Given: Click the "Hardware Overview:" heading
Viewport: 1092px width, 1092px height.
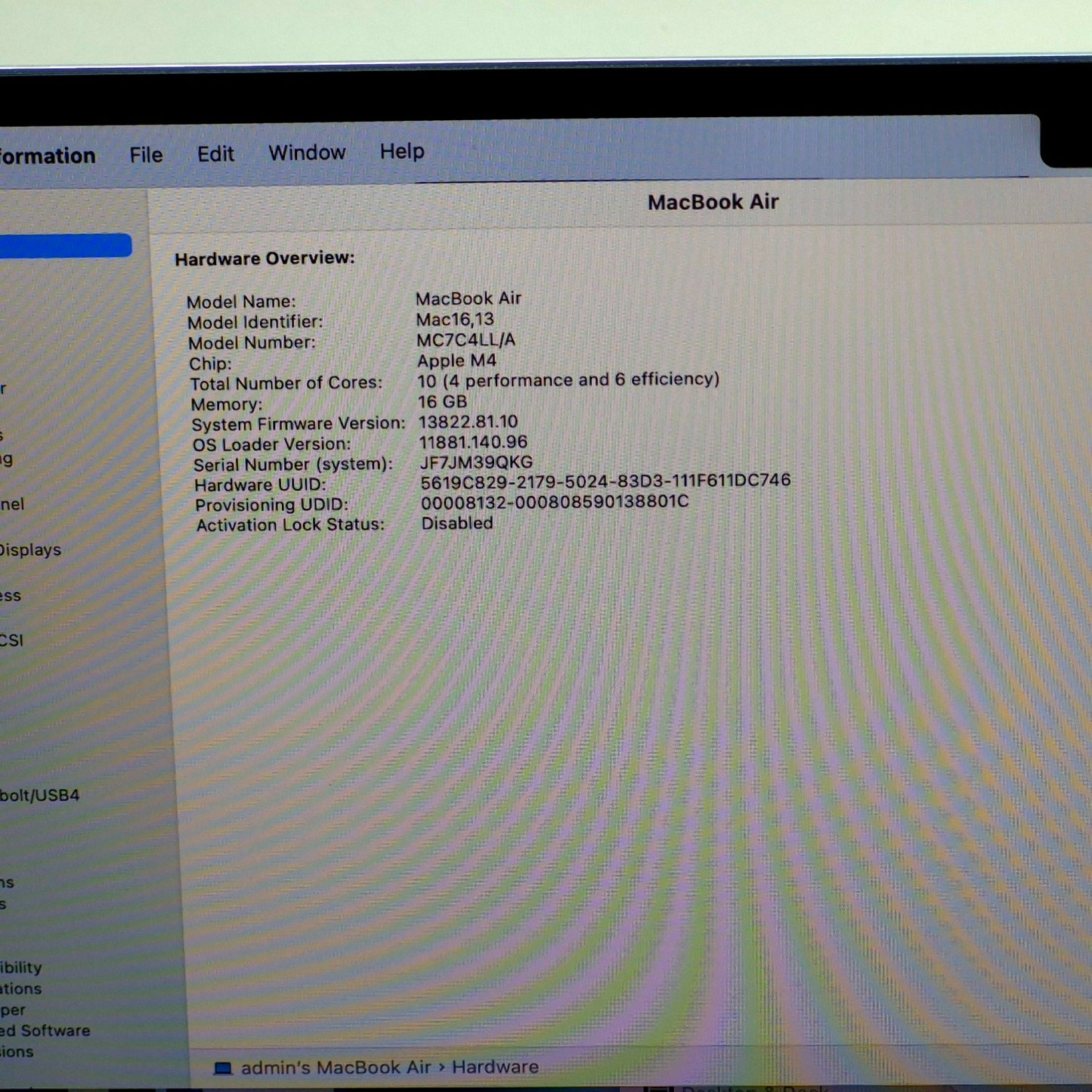Looking at the screenshot, I should [264, 258].
